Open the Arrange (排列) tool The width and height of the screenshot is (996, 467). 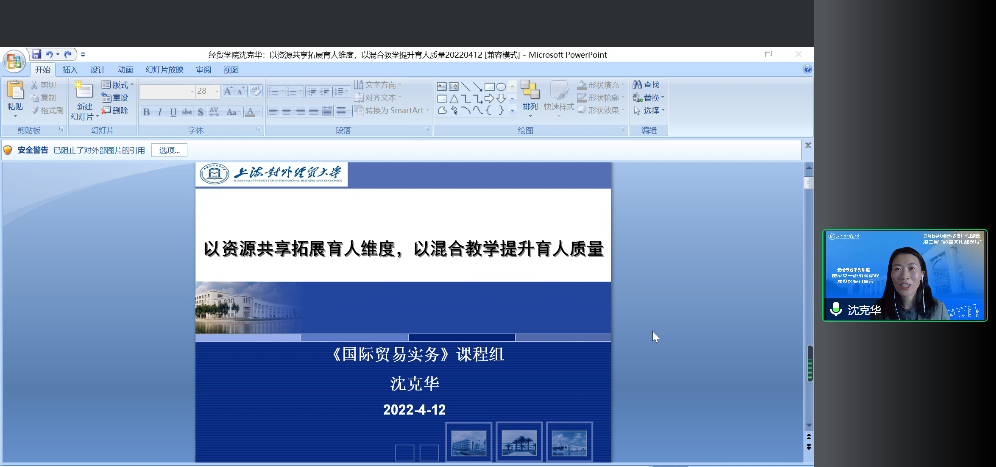click(530, 97)
